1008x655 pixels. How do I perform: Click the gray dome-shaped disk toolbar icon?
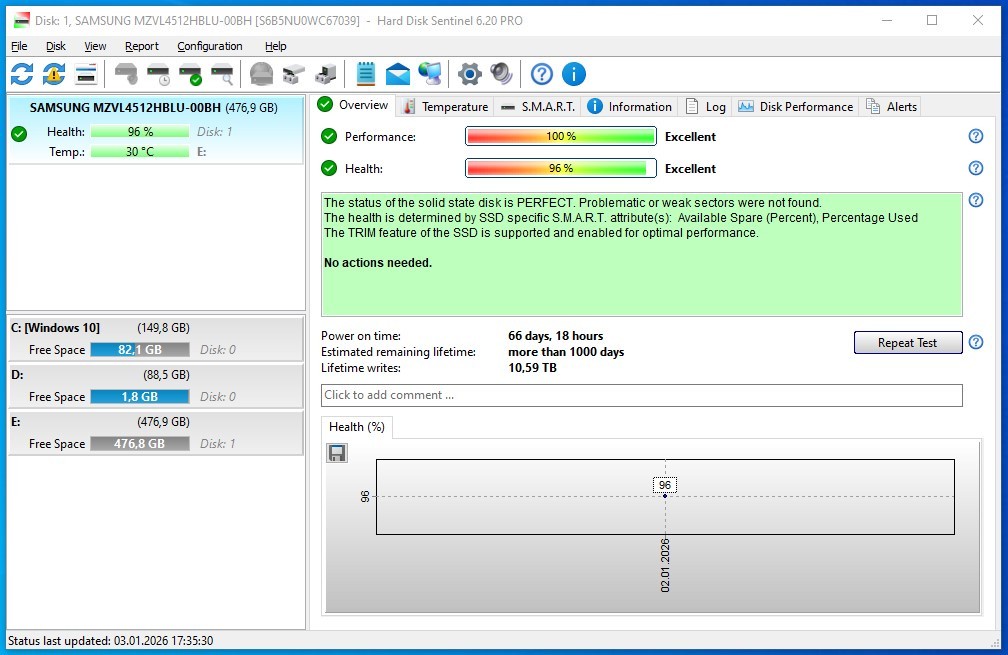tap(261, 74)
